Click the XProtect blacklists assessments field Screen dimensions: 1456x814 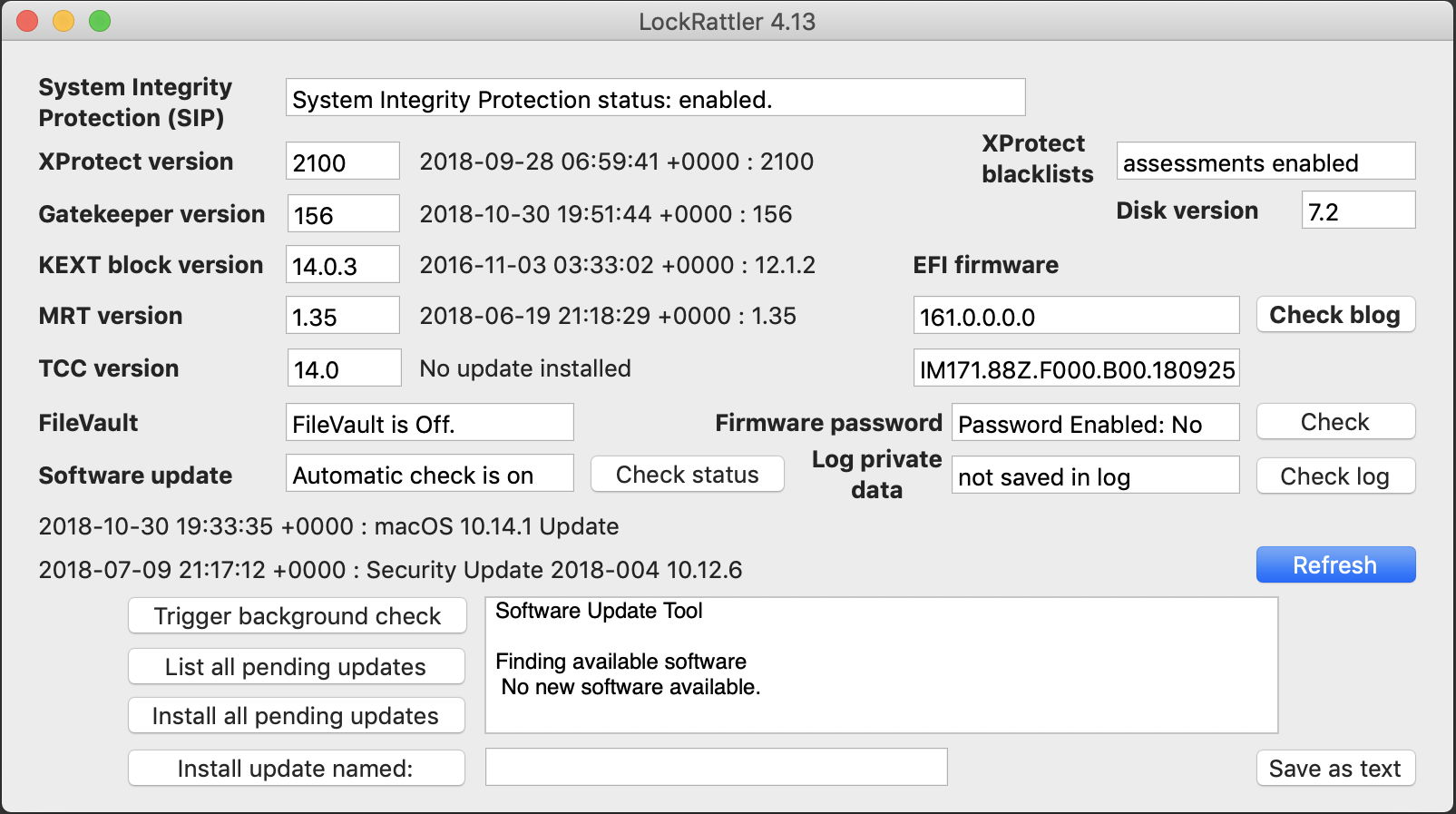pyautogui.click(x=1265, y=162)
